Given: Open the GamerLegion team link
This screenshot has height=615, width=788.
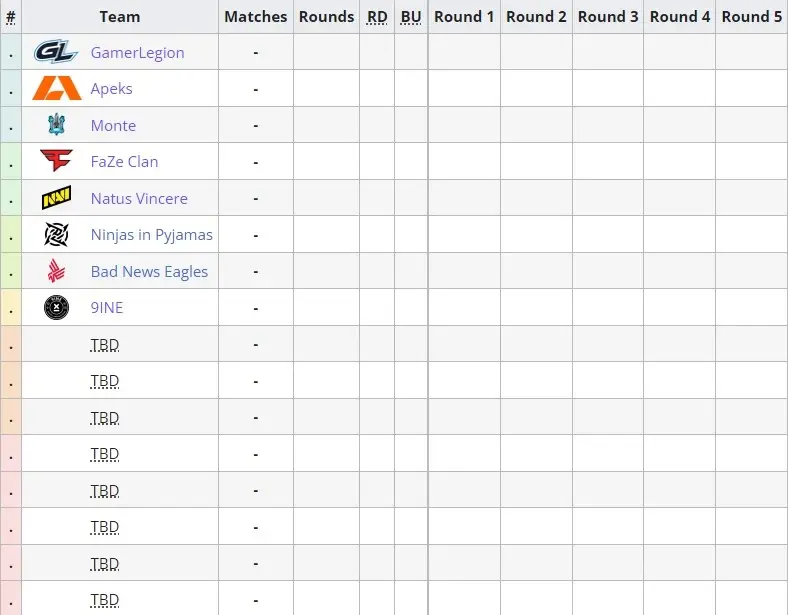Looking at the screenshot, I should tap(138, 53).
